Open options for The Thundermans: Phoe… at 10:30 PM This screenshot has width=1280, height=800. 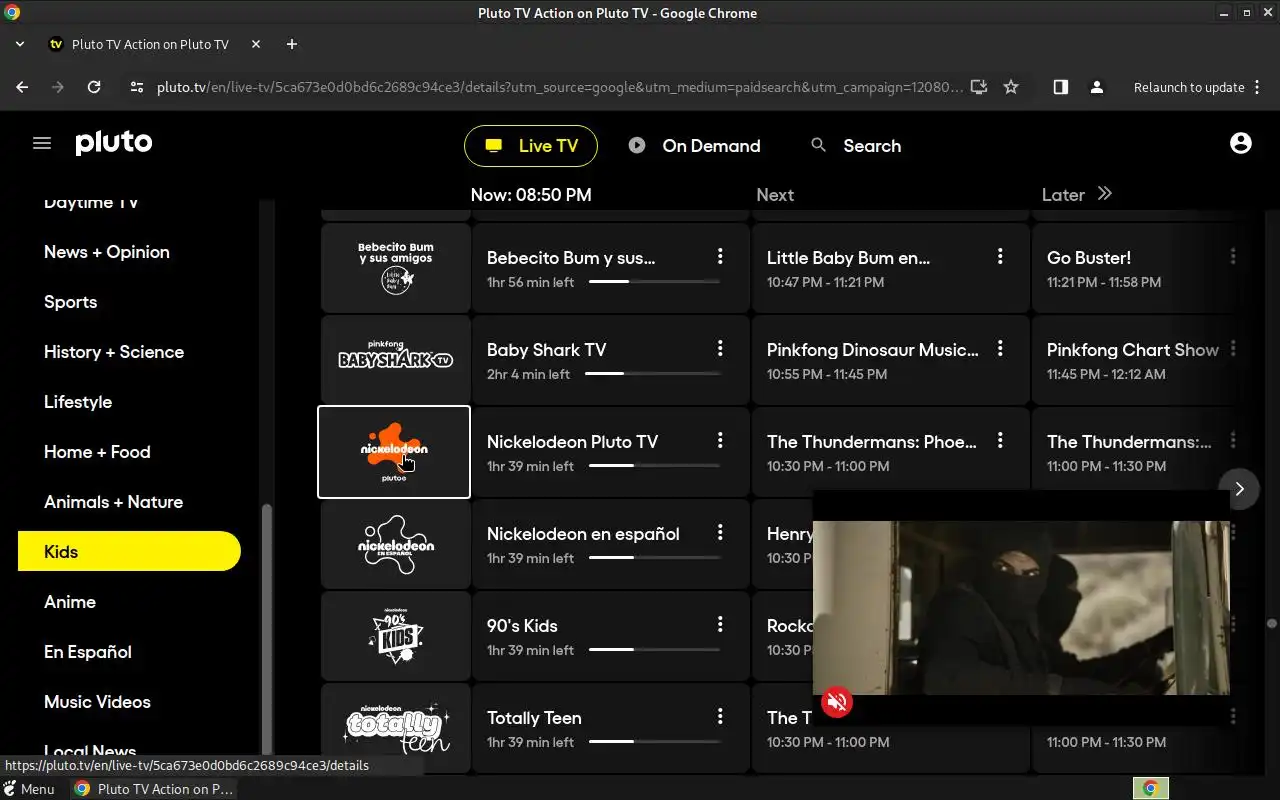pyautogui.click(x=1000, y=440)
